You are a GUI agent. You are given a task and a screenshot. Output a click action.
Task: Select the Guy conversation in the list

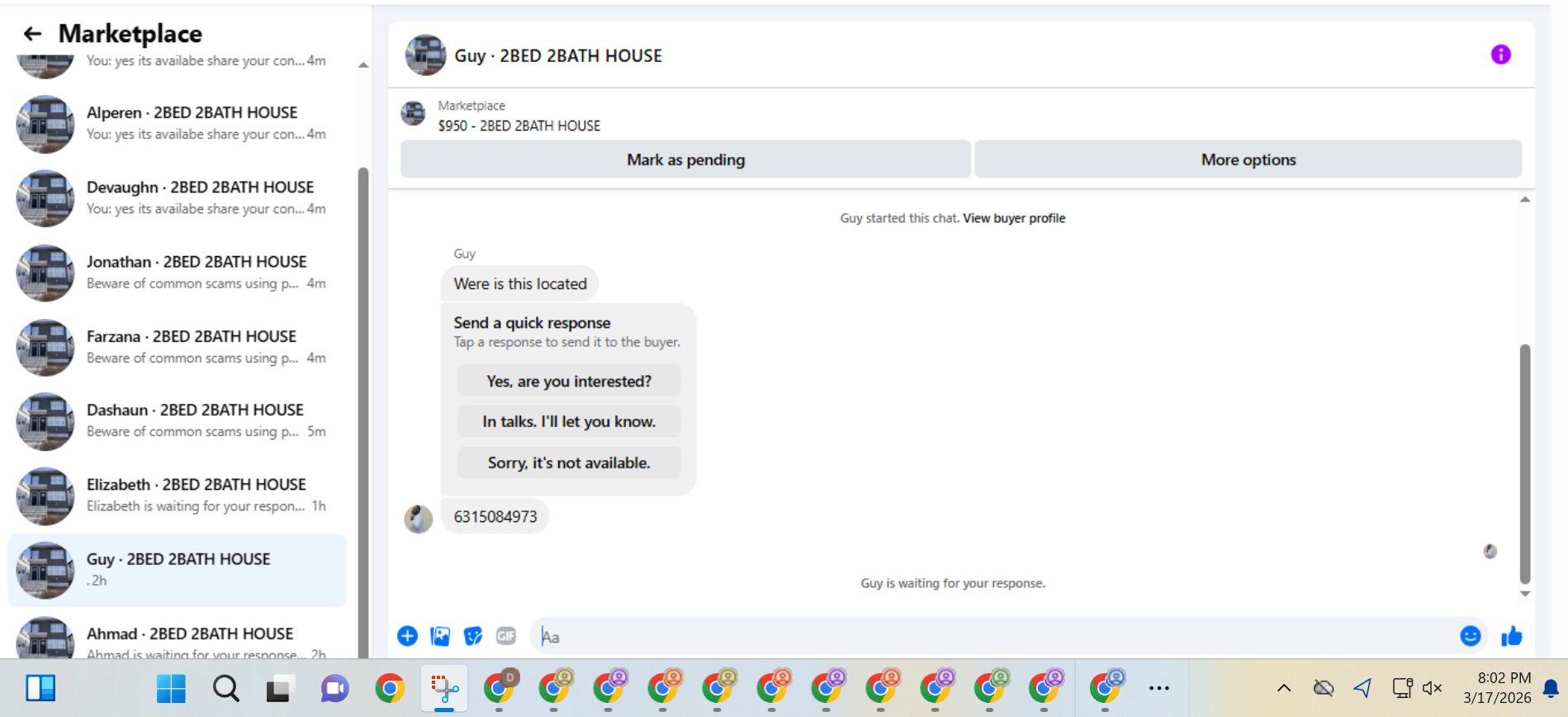(x=178, y=570)
